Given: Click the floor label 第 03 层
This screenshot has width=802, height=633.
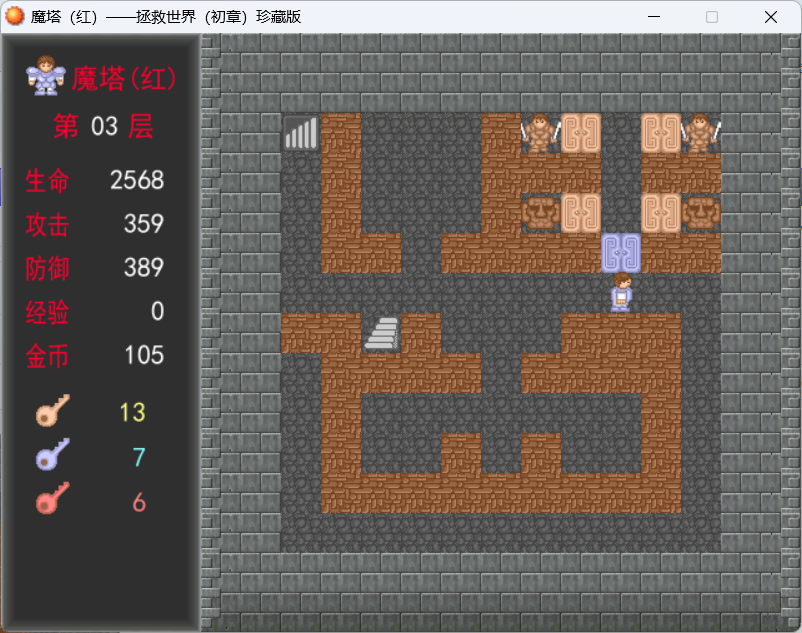Looking at the screenshot, I should (x=104, y=126).
